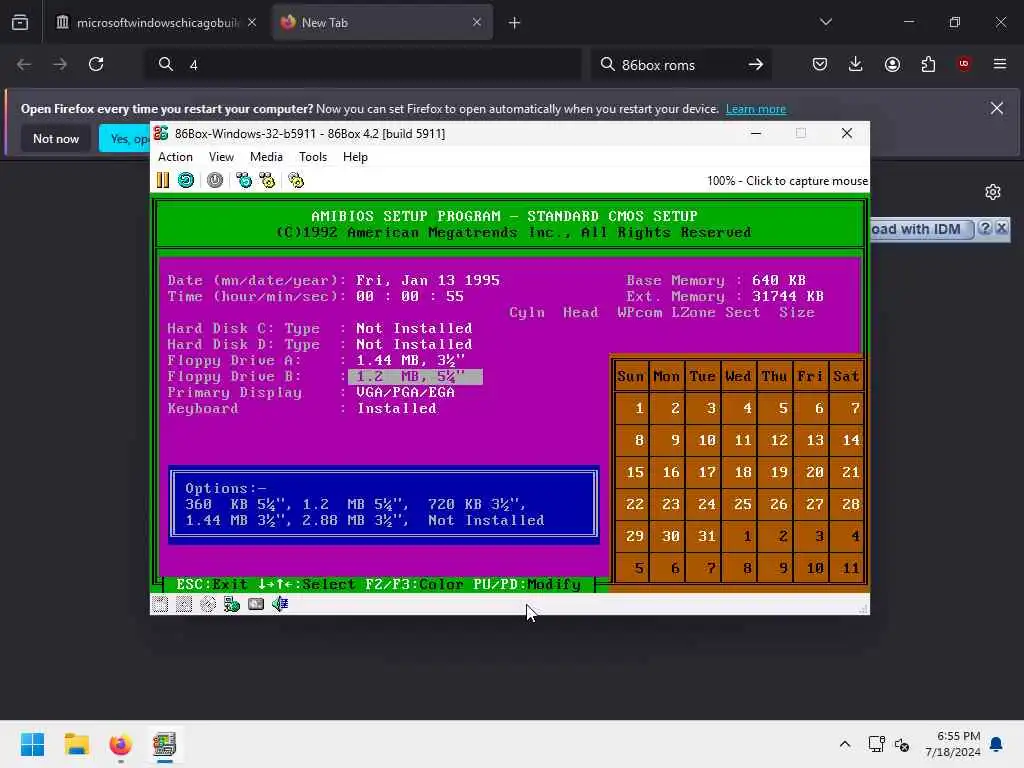Click the Firefox forward arrow
This screenshot has height=768, width=1024.
[60, 64]
